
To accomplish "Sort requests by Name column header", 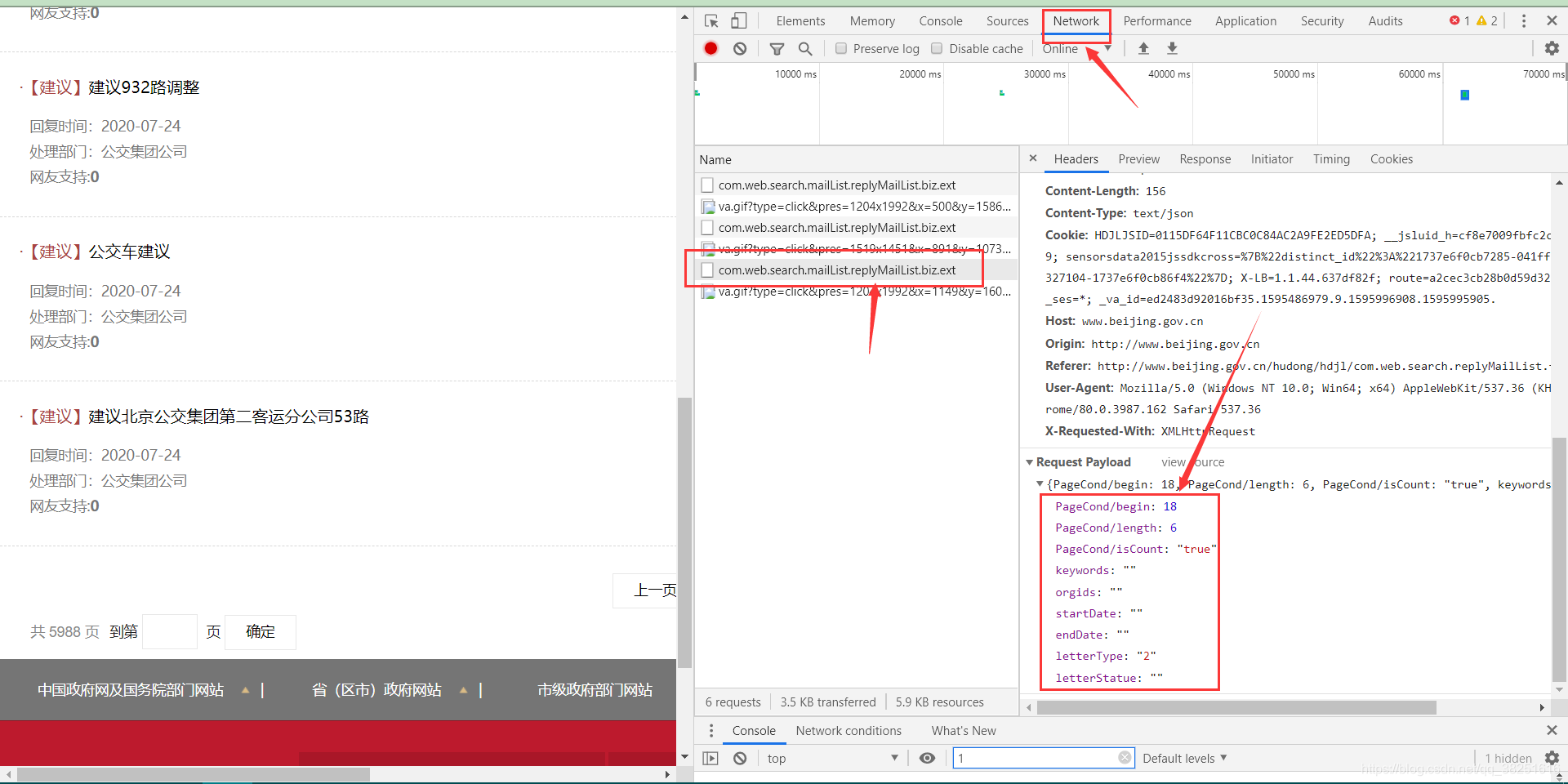I will [857, 160].
